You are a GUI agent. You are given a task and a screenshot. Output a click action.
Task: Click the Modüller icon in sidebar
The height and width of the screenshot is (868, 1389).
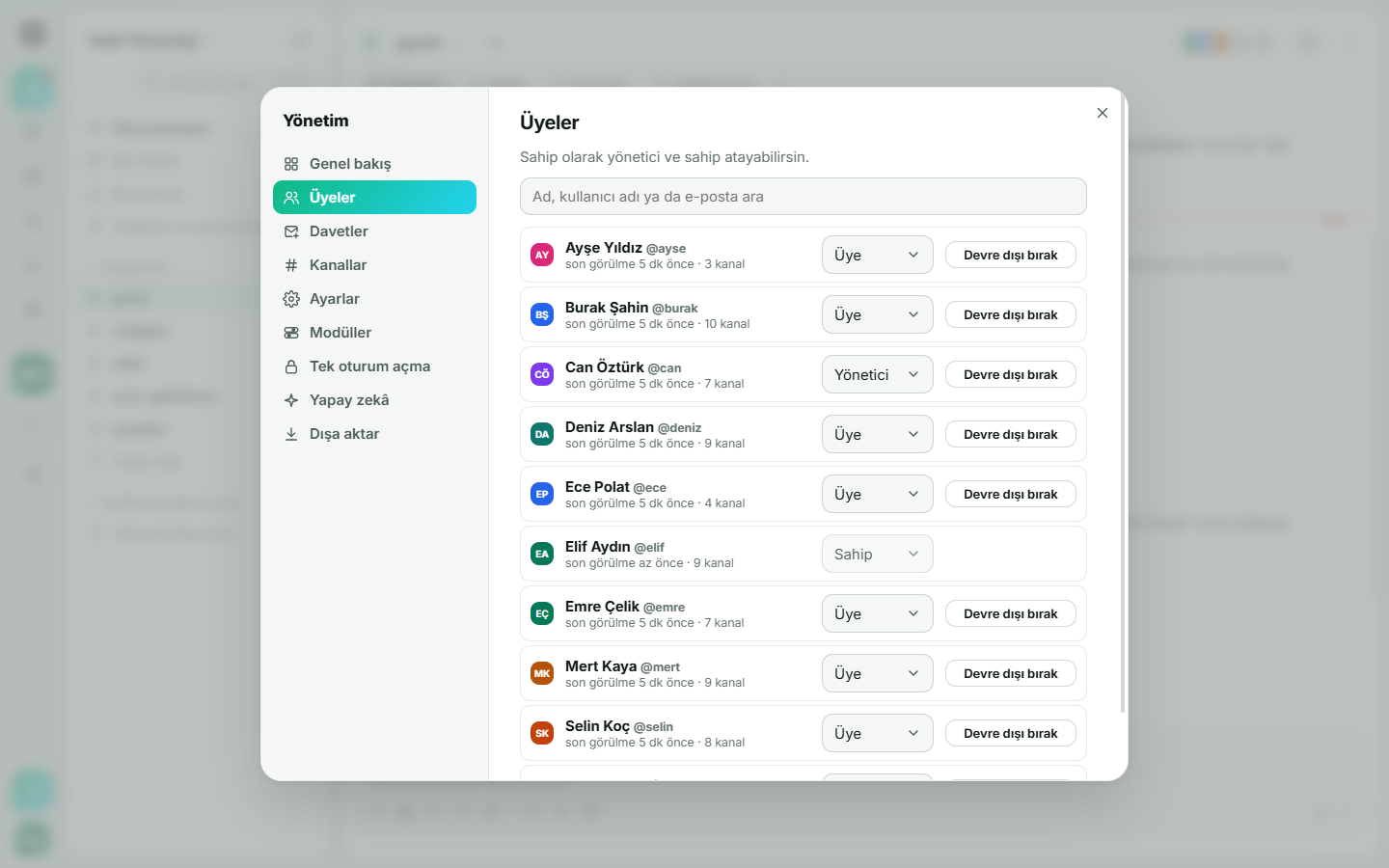(x=291, y=333)
